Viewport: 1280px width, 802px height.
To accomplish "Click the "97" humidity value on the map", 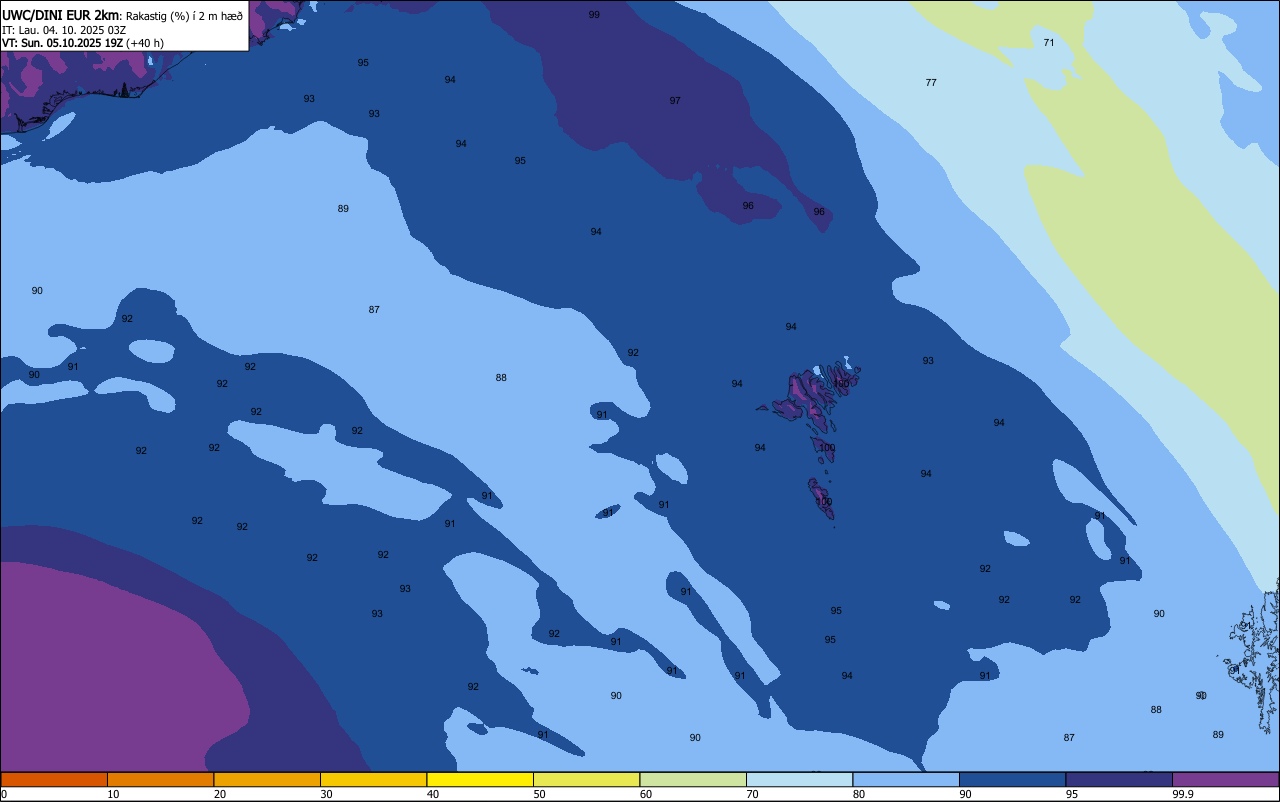I will pyautogui.click(x=675, y=100).
